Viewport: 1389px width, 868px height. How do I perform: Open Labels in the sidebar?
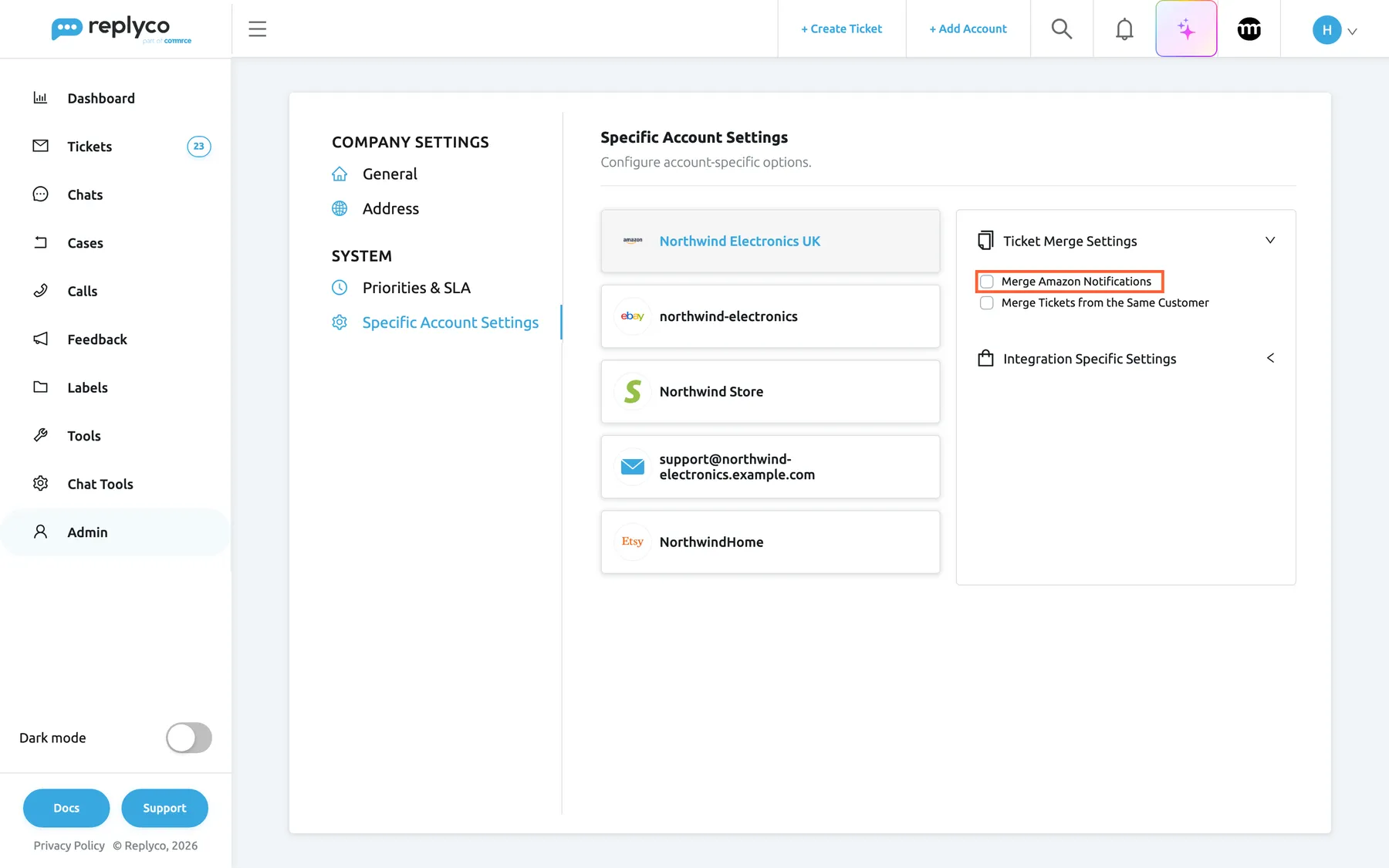(87, 387)
